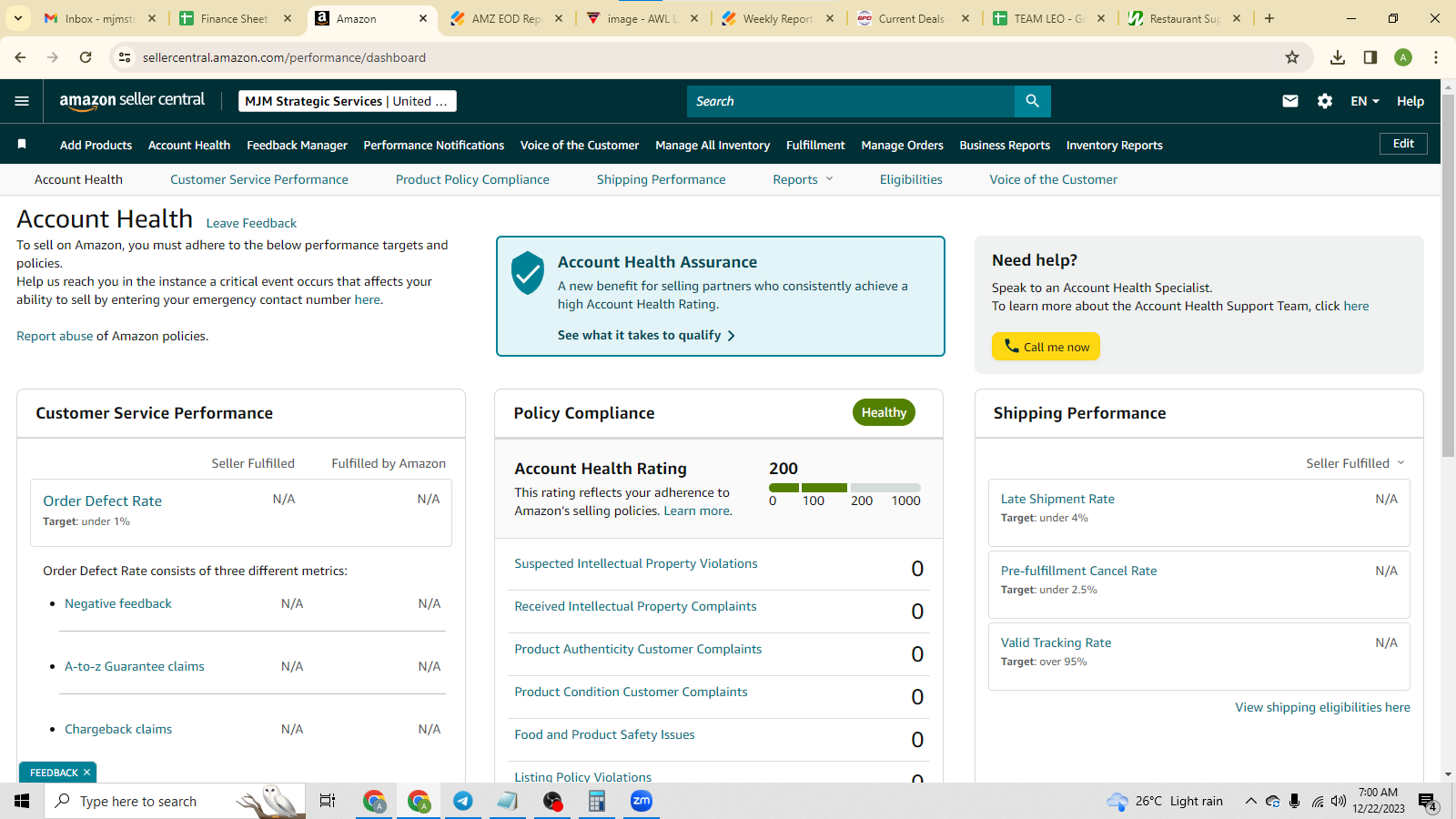Open the messages envelope icon
Viewport: 1456px width, 819px height.
[x=1290, y=101]
